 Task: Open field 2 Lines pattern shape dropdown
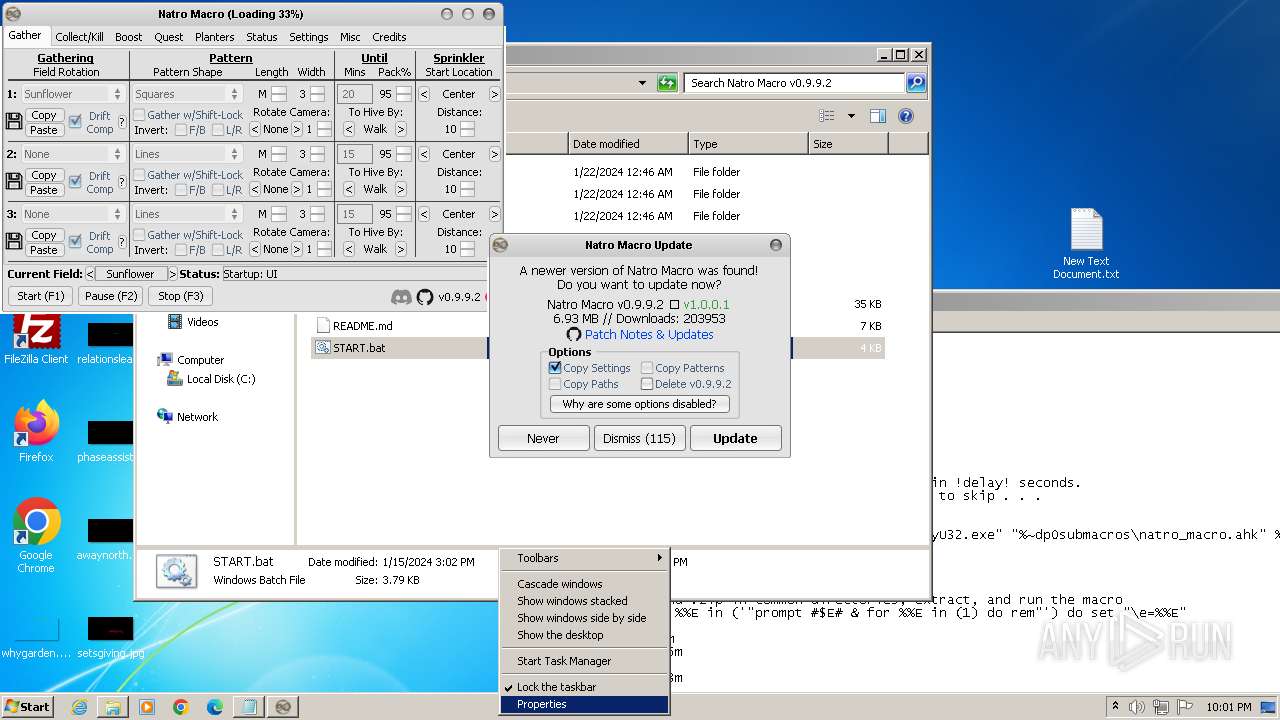187,154
